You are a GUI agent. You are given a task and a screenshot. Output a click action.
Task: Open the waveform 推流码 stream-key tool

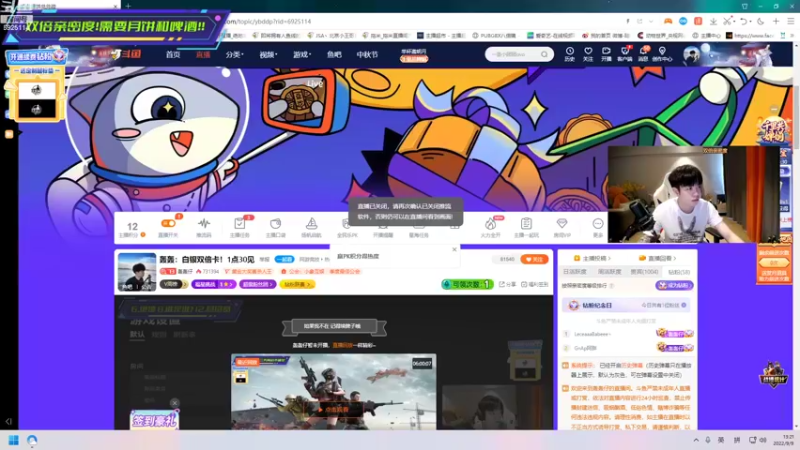(204, 228)
